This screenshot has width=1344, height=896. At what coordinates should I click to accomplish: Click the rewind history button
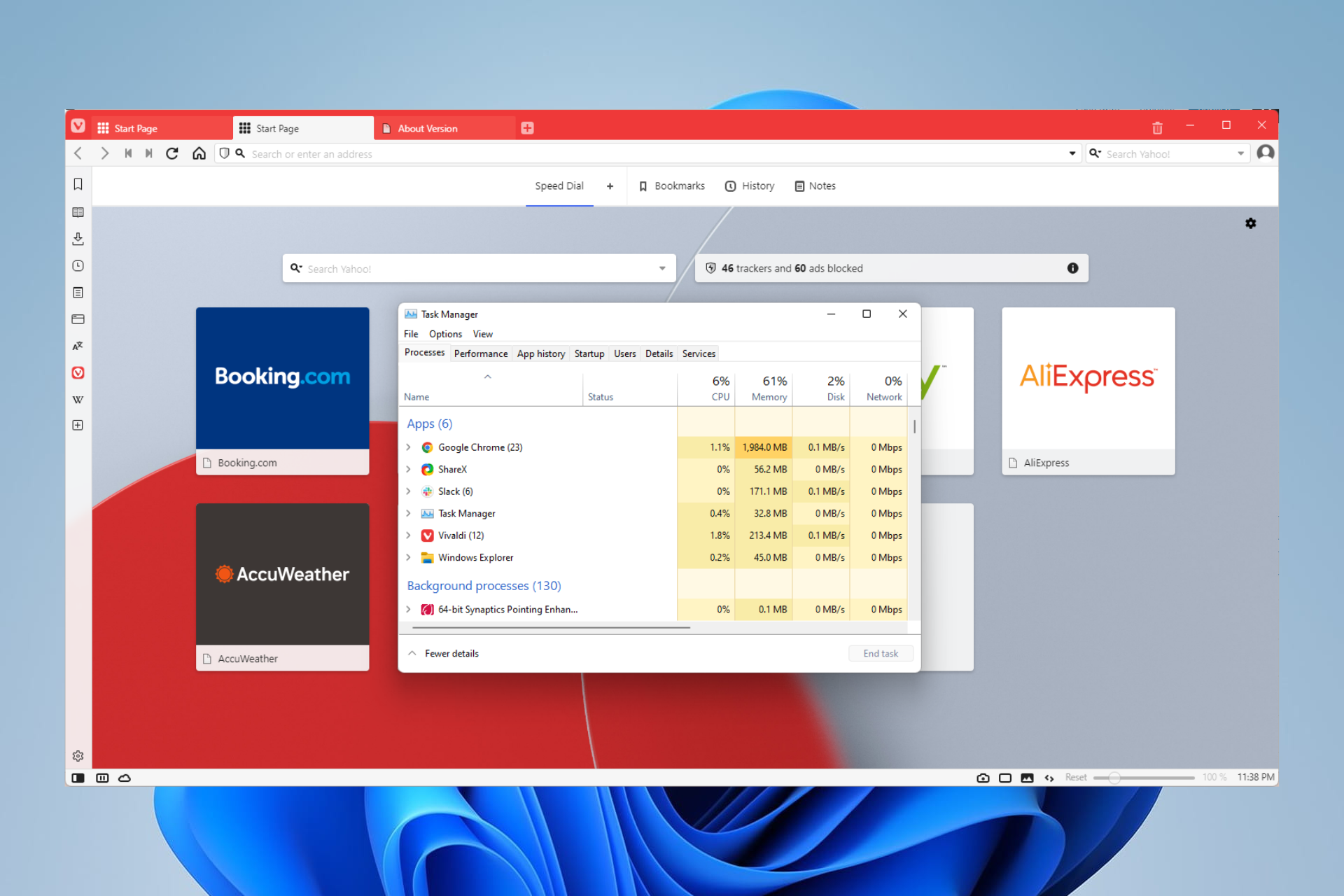(x=128, y=153)
